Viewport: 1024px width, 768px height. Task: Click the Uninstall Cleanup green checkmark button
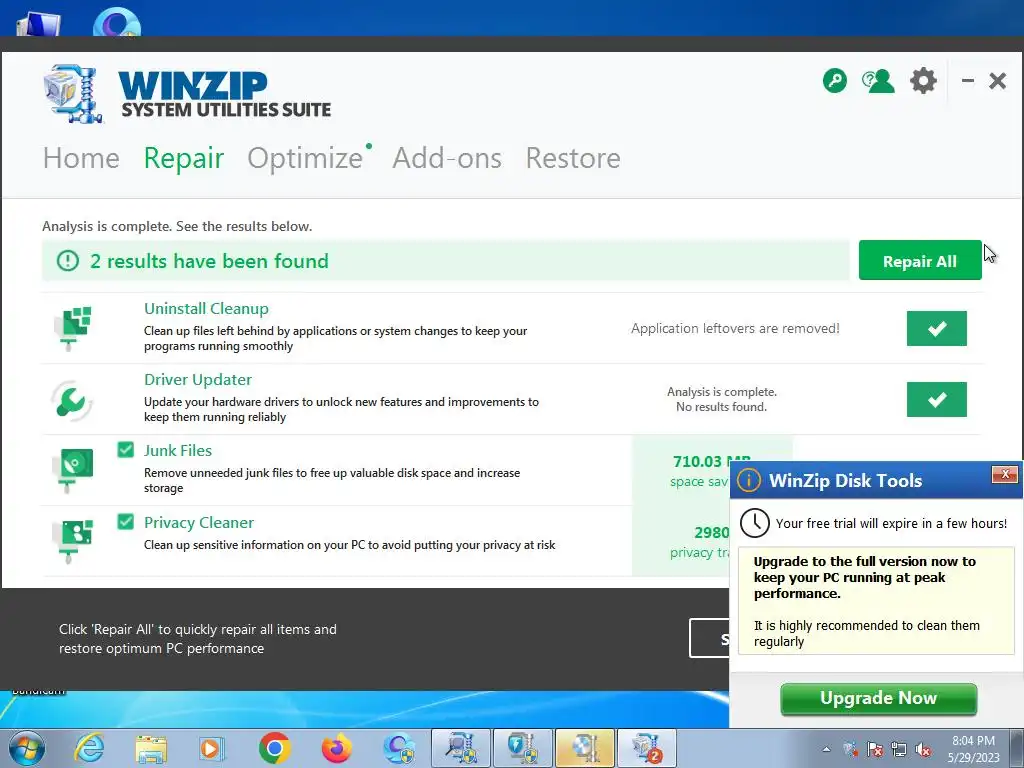[x=936, y=328]
